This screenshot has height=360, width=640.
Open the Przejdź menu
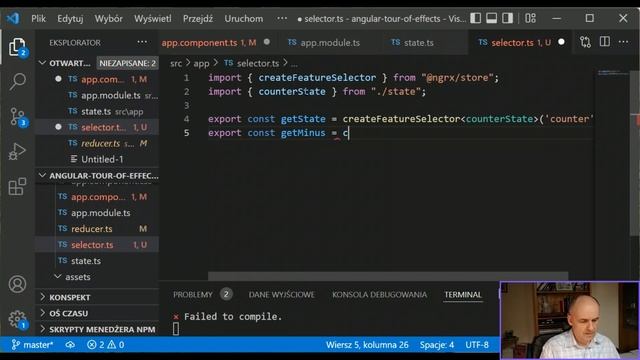(198, 18)
